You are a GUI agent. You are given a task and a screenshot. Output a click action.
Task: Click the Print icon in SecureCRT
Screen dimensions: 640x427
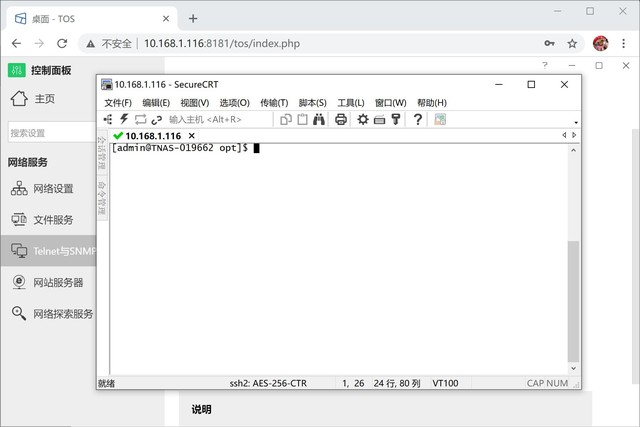click(x=341, y=119)
